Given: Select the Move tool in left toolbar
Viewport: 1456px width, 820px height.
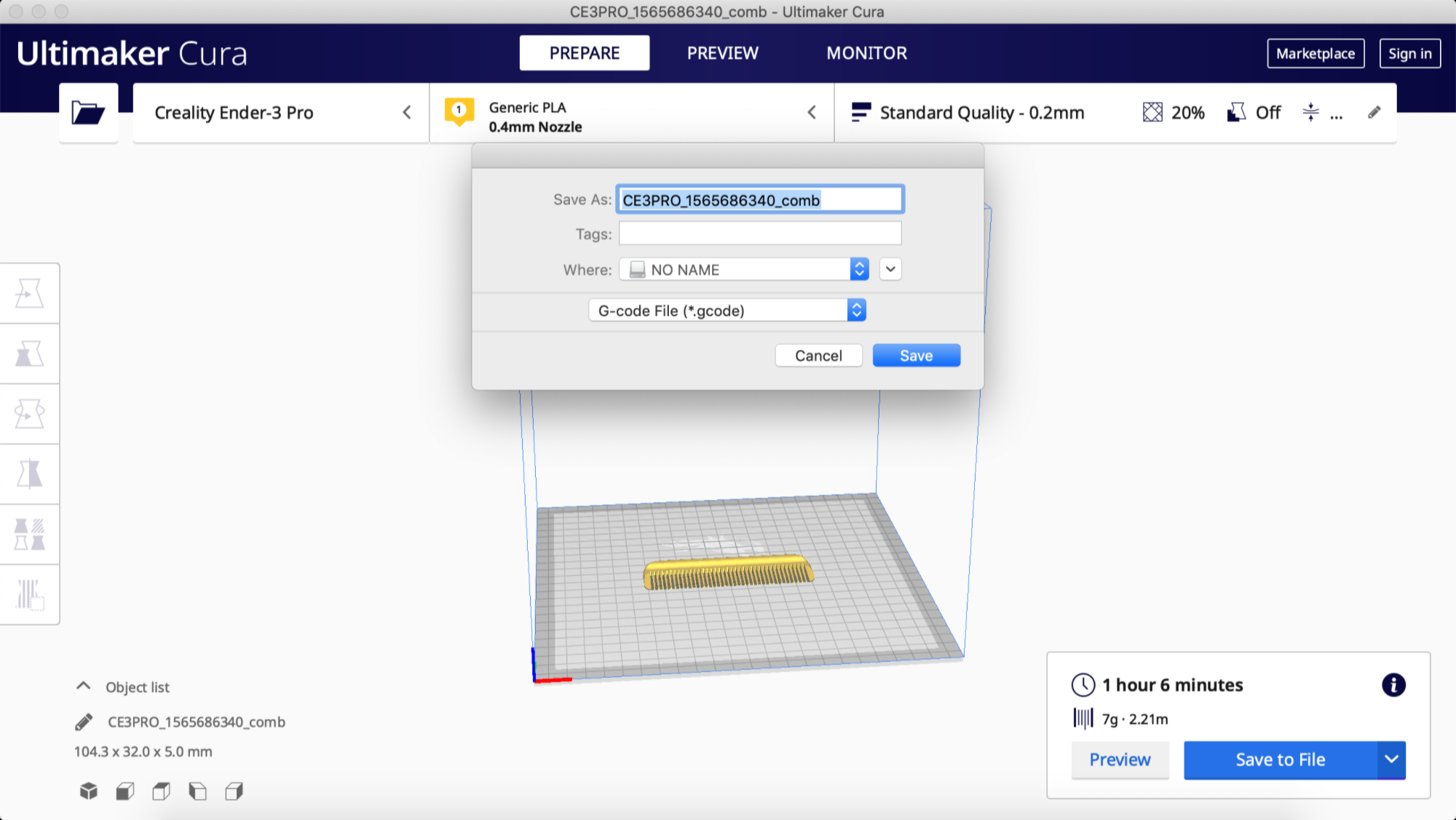Looking at the screenshot, I should point(29,293).
